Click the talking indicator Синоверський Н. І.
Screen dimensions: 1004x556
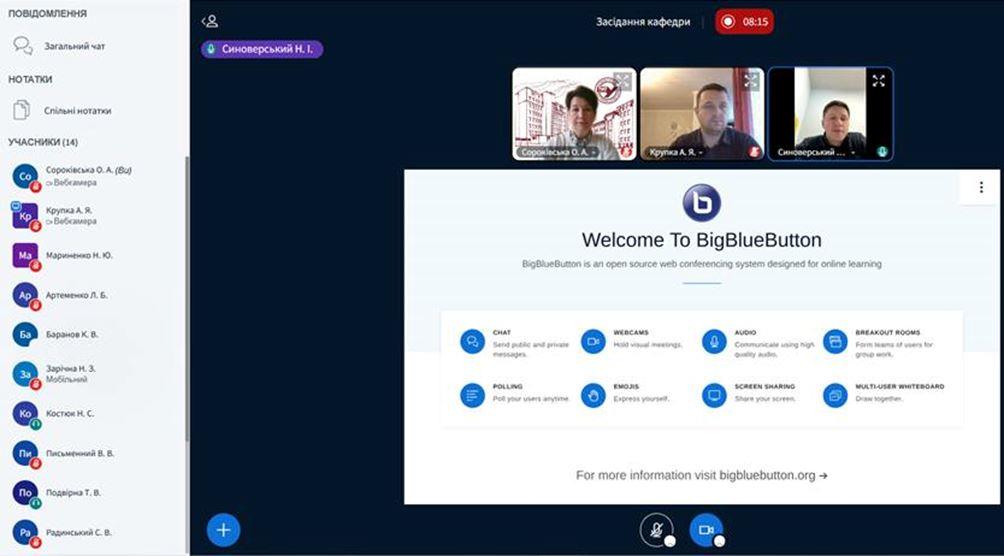point(262,49)
